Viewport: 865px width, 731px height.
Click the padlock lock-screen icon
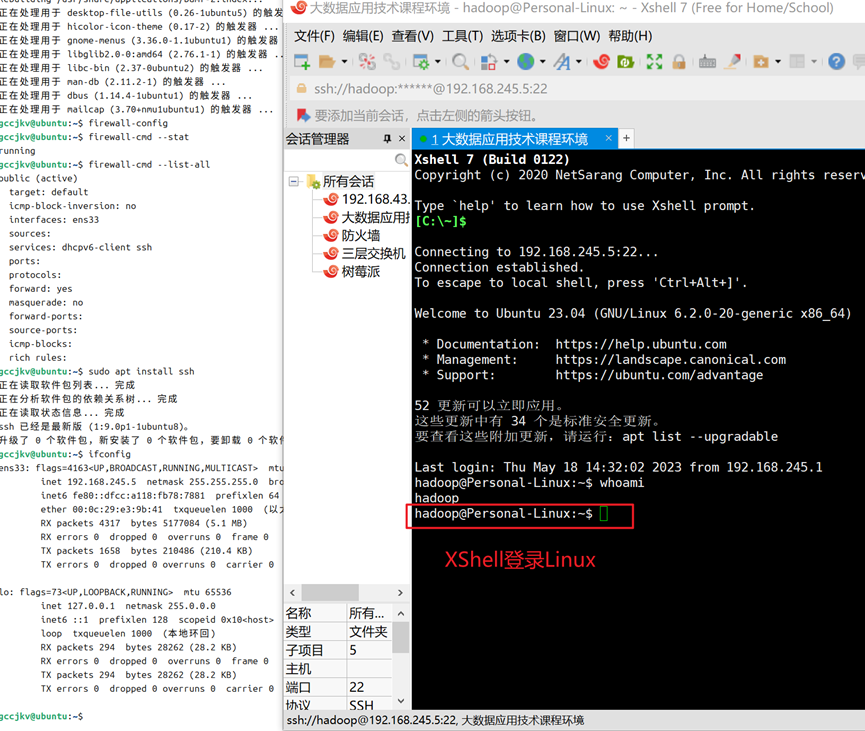[679, 62]
